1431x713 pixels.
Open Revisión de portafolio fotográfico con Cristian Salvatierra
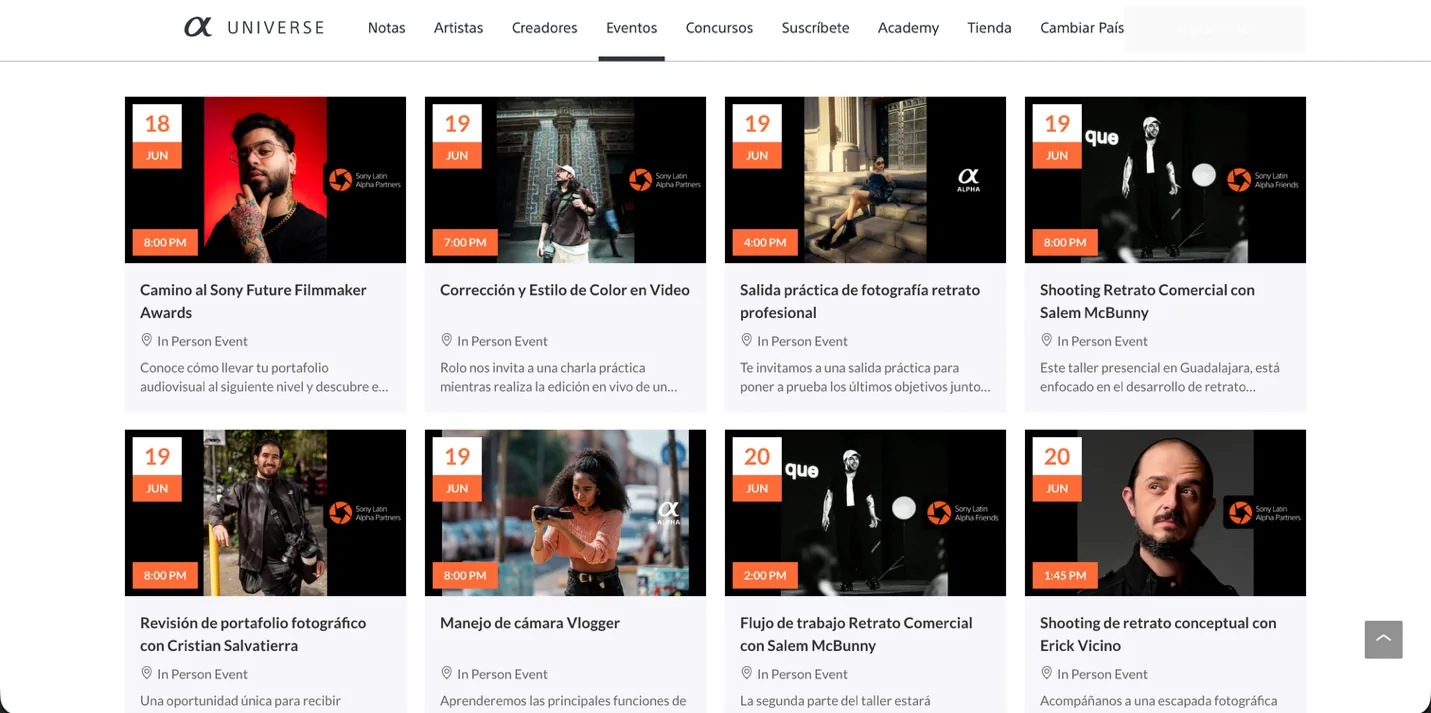(253, 634)
